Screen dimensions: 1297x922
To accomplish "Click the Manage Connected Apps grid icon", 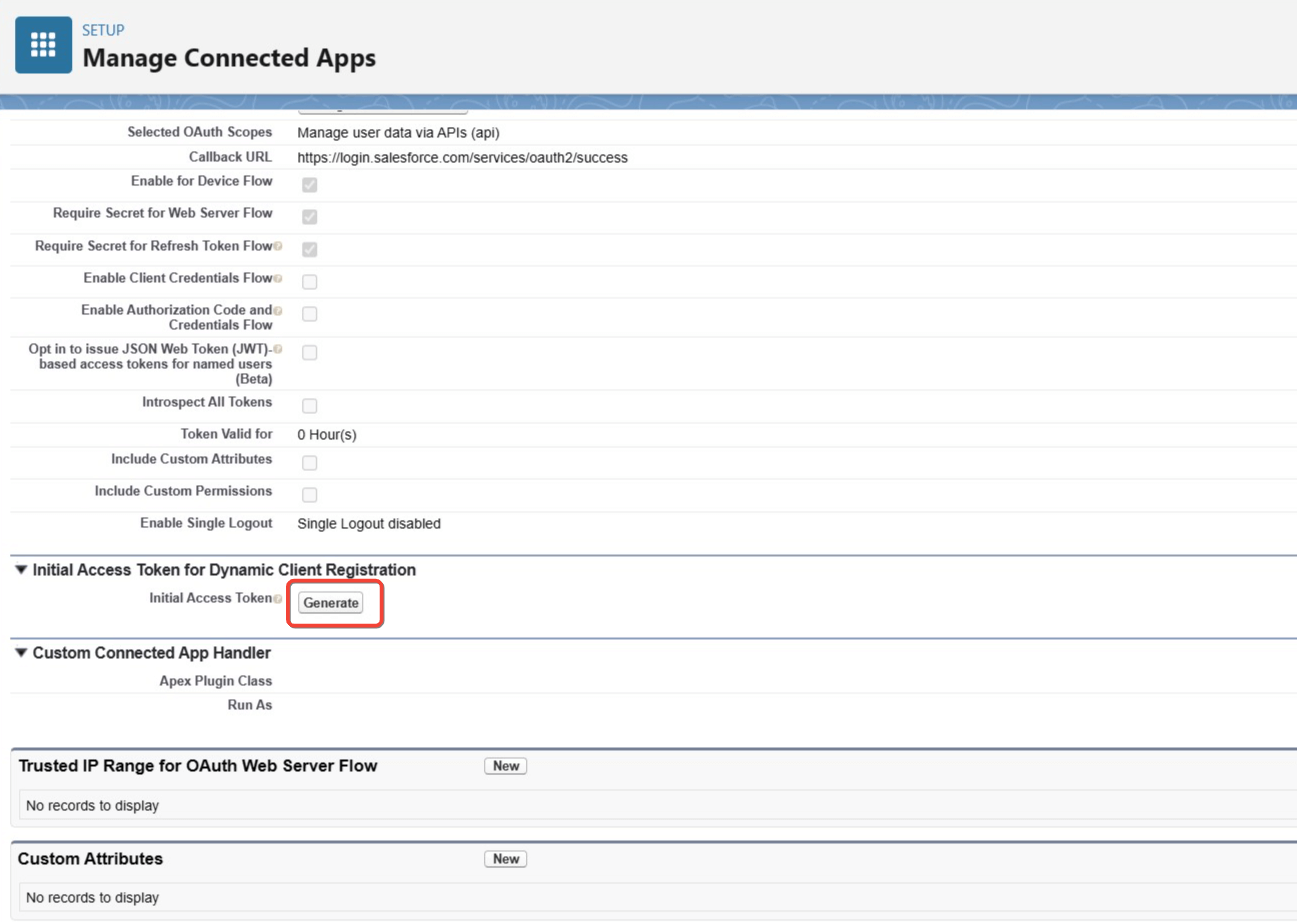I will point(43,45).
